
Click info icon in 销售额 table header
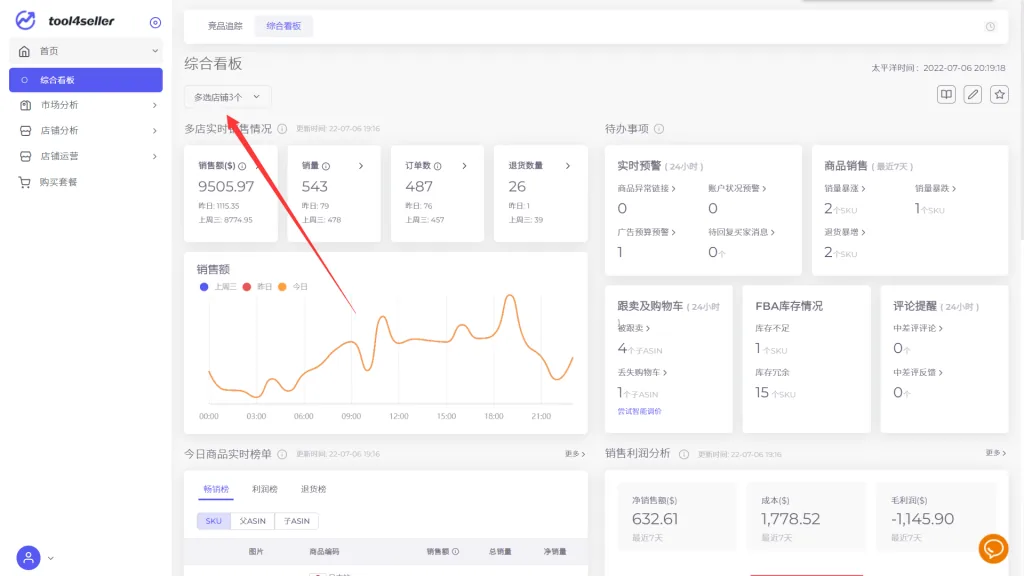pos(455,551)
